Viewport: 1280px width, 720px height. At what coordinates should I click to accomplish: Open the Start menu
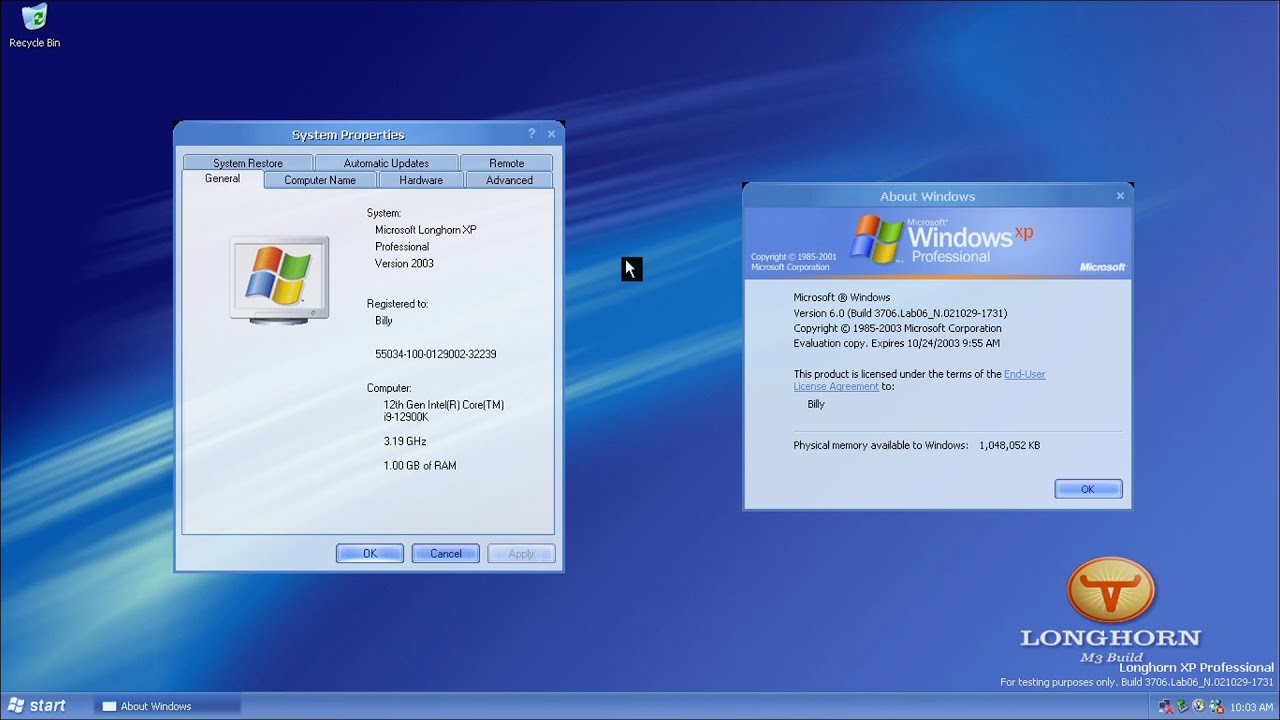click(37, 705)
